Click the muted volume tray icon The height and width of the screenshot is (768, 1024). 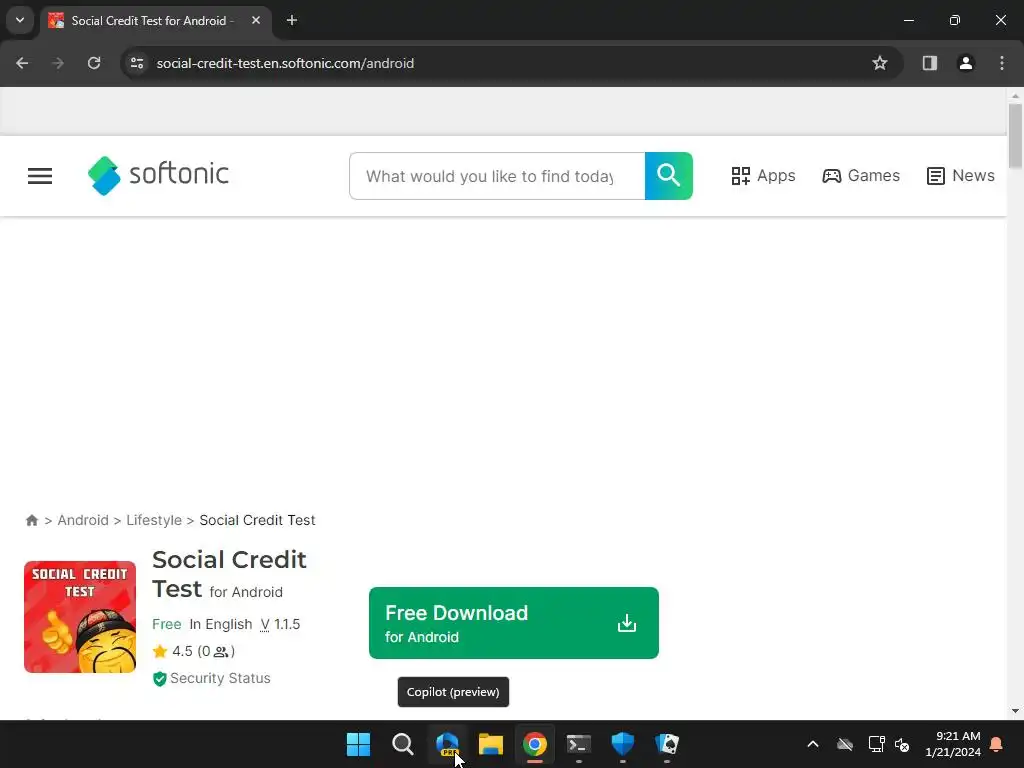click(903, 744)
